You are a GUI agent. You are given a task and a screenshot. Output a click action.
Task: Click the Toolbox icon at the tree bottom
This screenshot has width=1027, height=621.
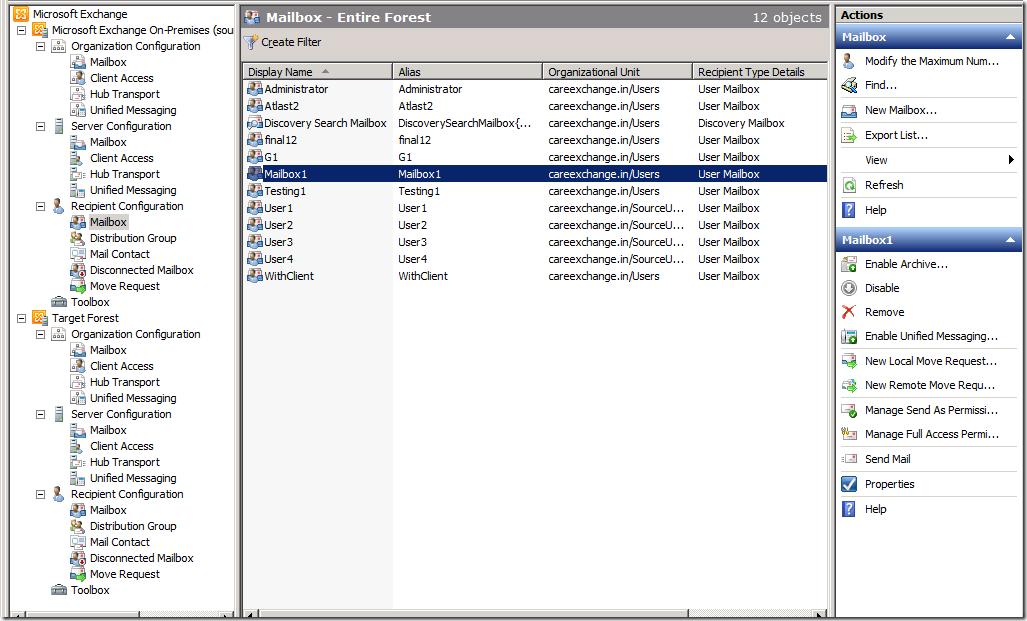pos(59,590)
